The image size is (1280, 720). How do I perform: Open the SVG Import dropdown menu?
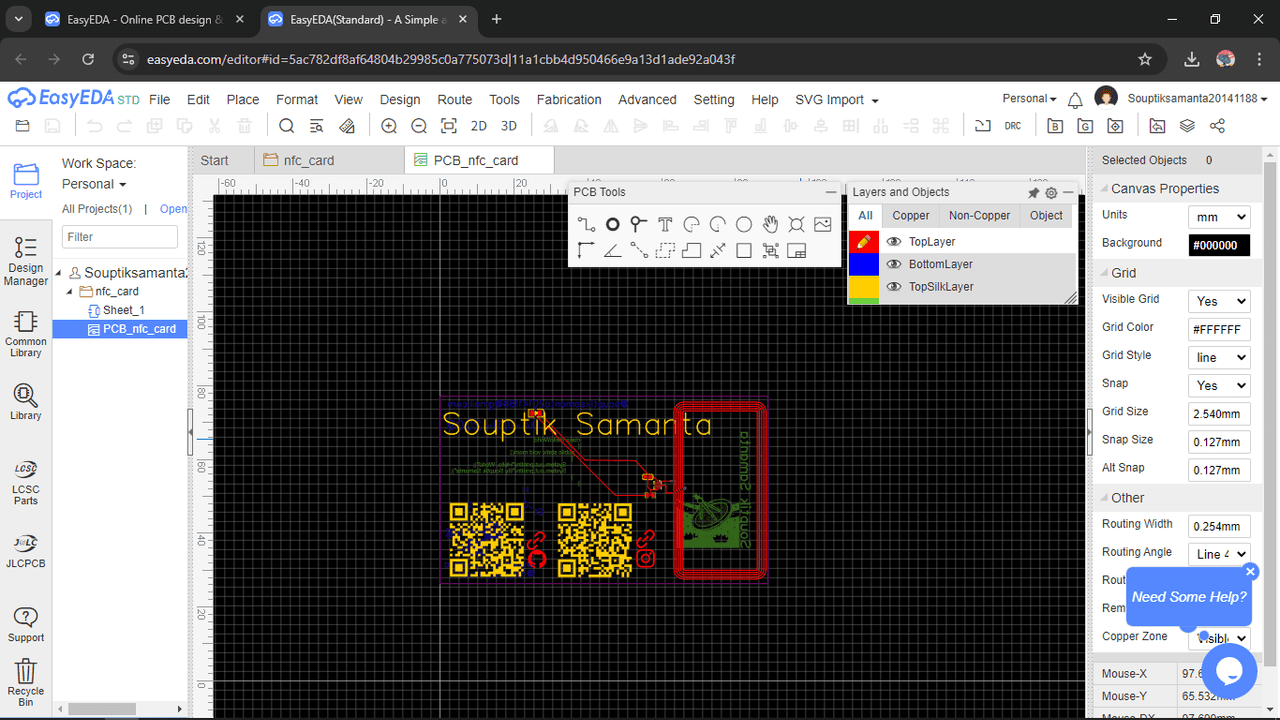coord(836,100)
